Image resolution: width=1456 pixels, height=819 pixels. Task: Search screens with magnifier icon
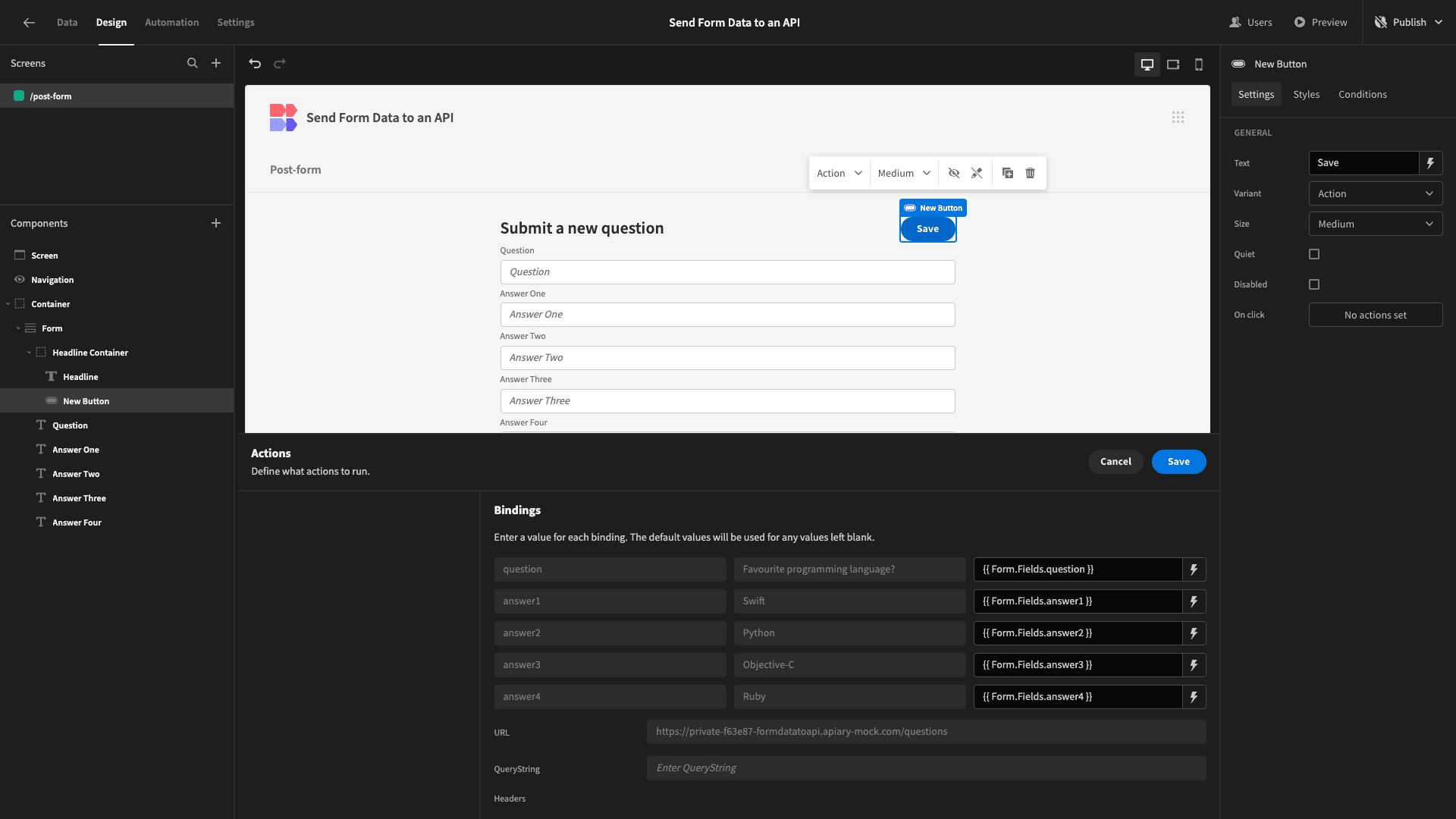point(193,64)
